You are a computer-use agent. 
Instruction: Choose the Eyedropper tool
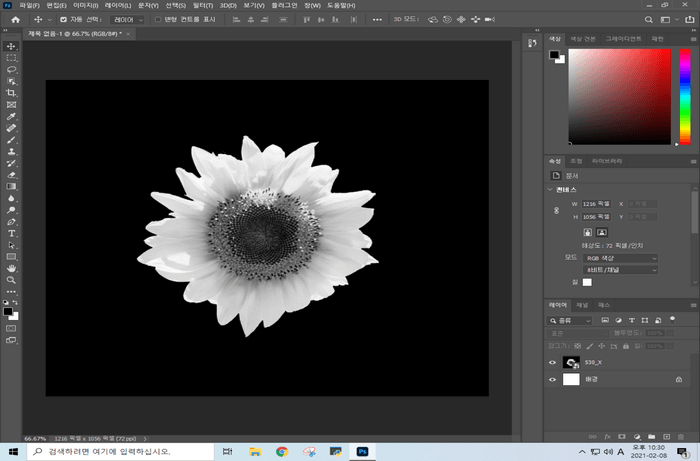pyautogui.click(x=12, y=116)
